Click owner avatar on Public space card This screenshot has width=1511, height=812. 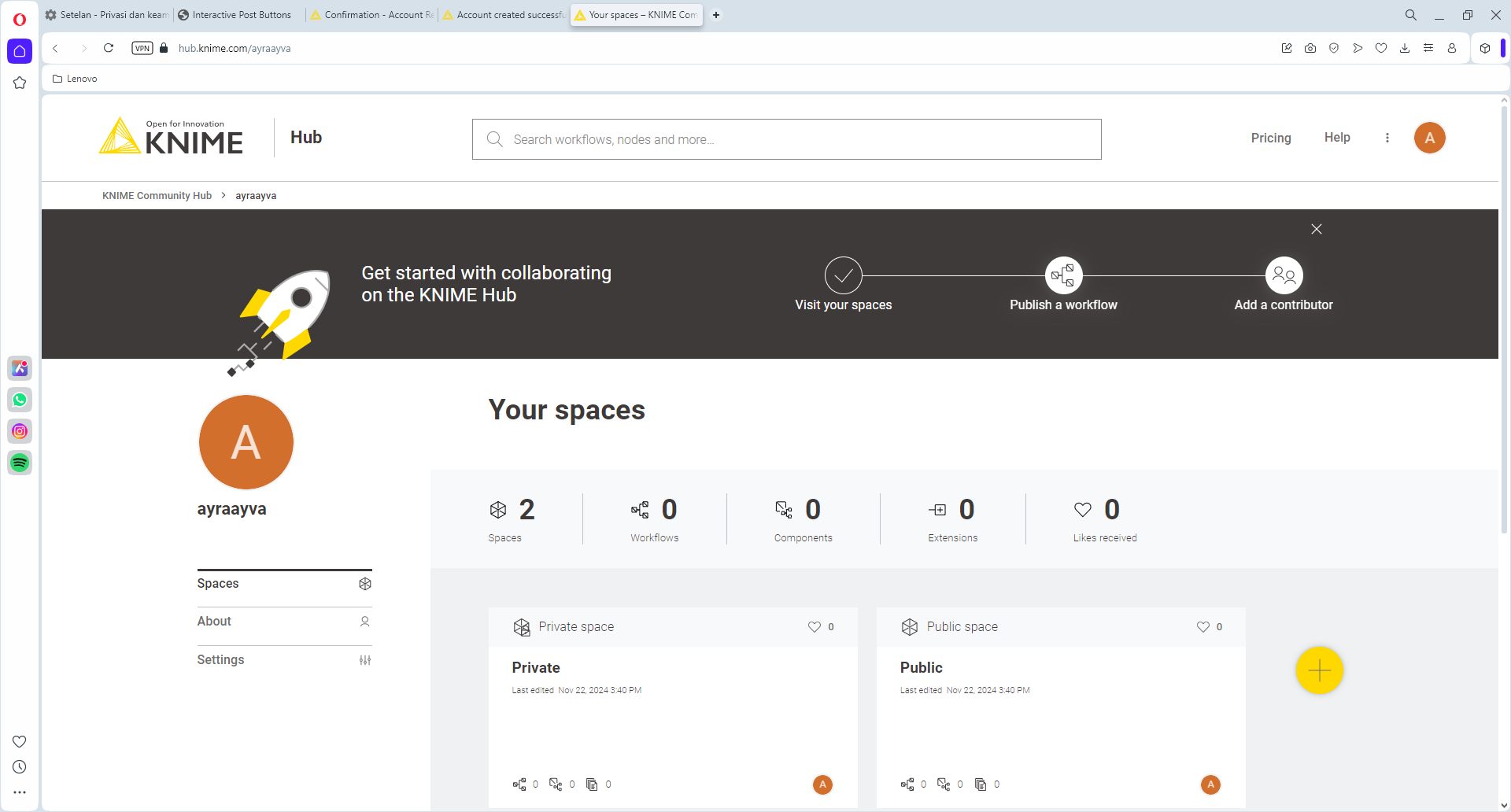(1210, 784)
